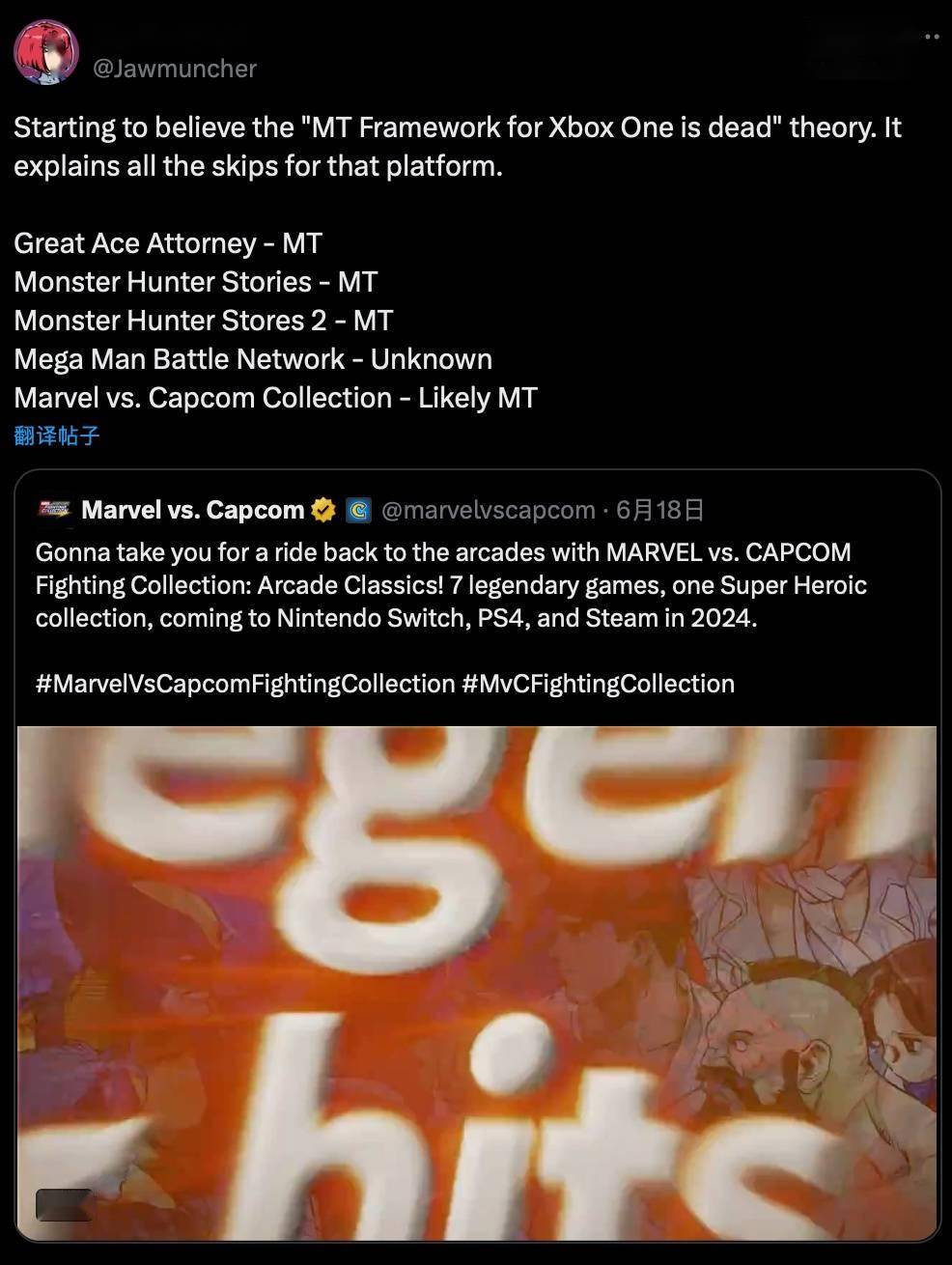
Task: Open the Marvel vs. Capcom account name
Action: coord(192,510)
